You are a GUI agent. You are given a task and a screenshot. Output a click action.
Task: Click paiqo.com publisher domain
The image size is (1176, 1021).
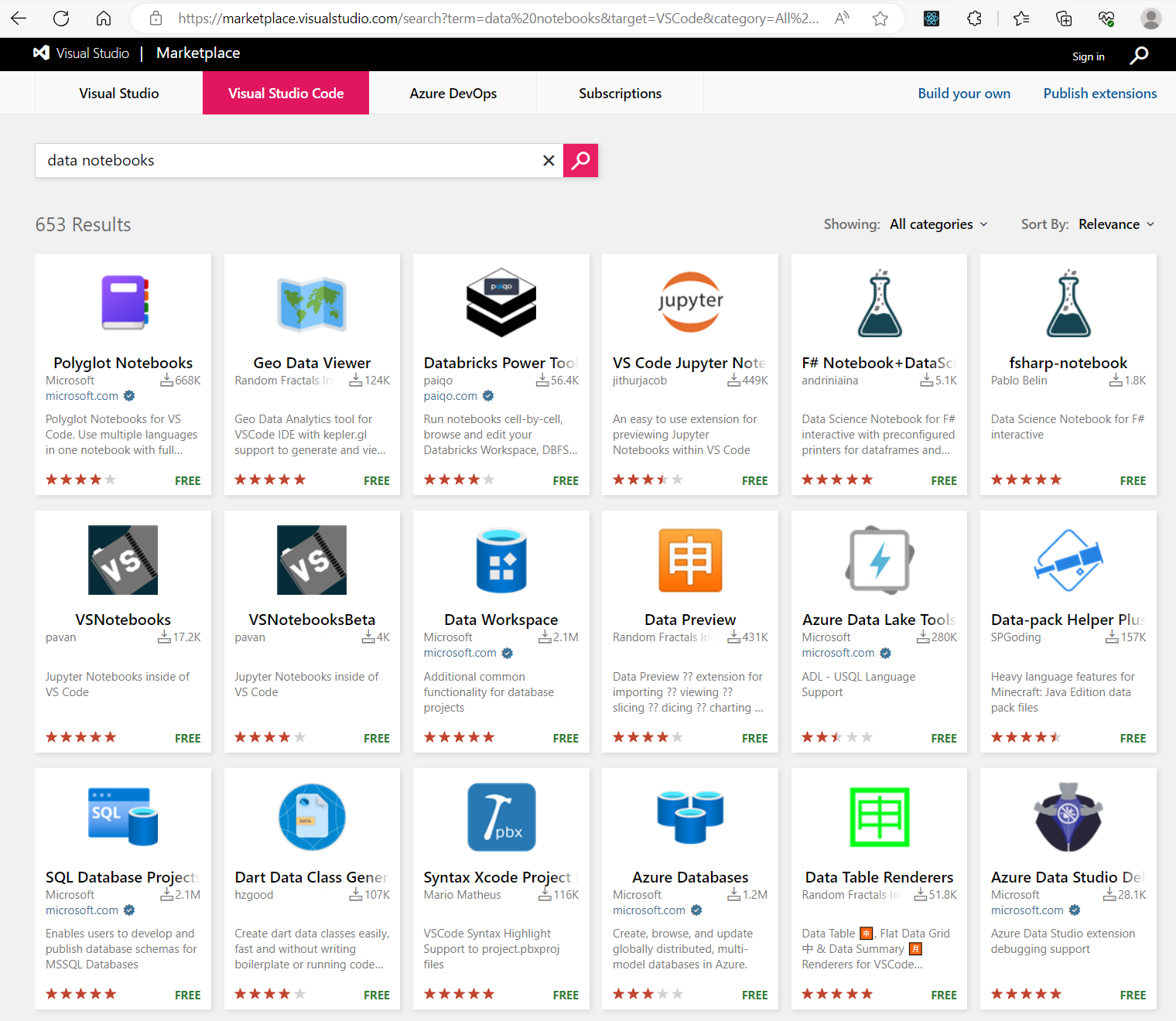pyautogui.click(x=450, y=396)
